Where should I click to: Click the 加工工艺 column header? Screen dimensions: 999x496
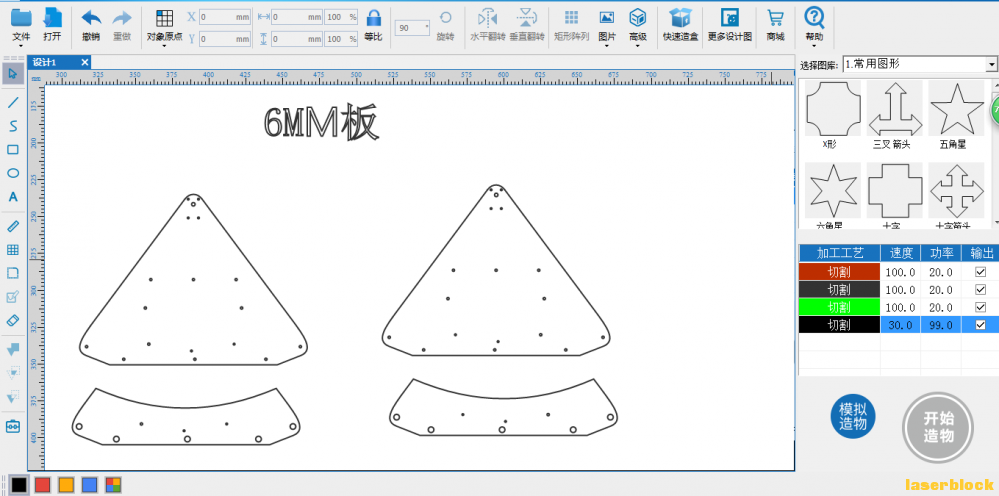click(x=840, y=253)
